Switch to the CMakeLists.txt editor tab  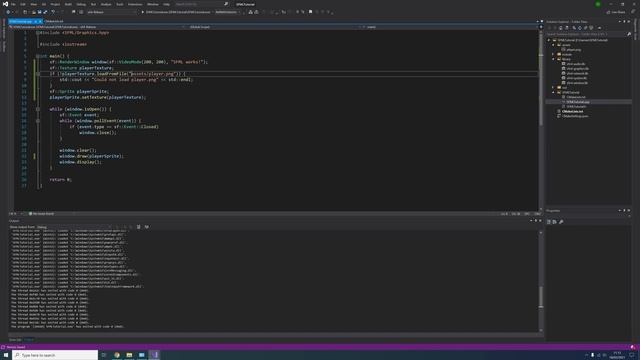pos(54,21)
